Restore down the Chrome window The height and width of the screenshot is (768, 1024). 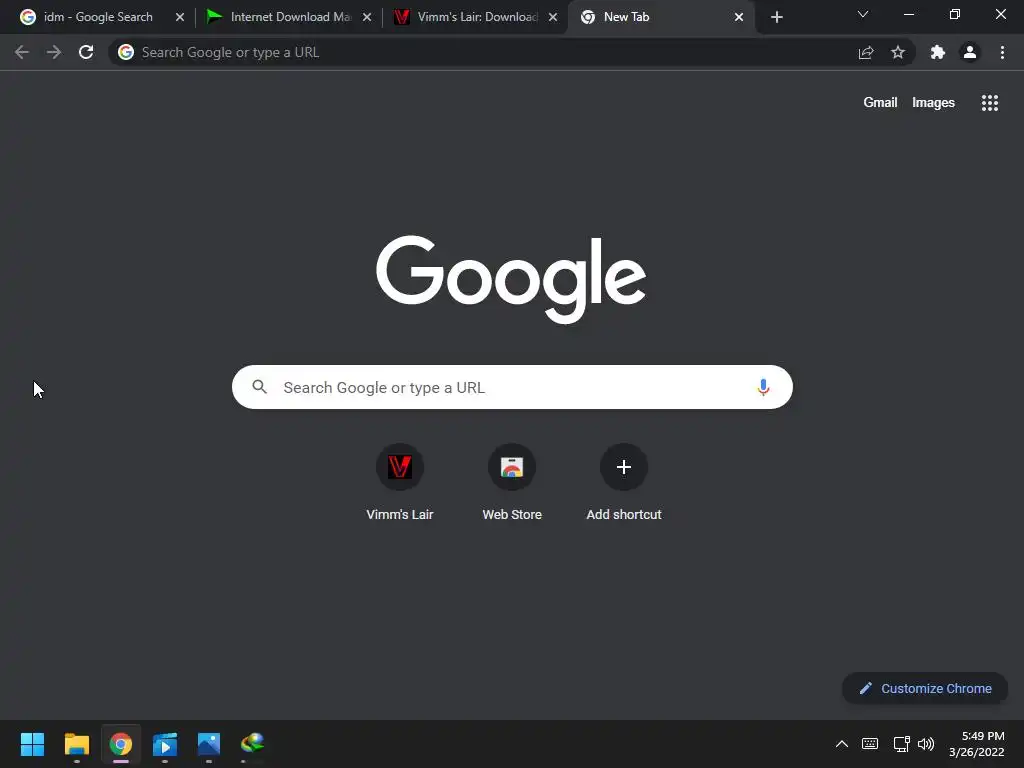[955, 14]
